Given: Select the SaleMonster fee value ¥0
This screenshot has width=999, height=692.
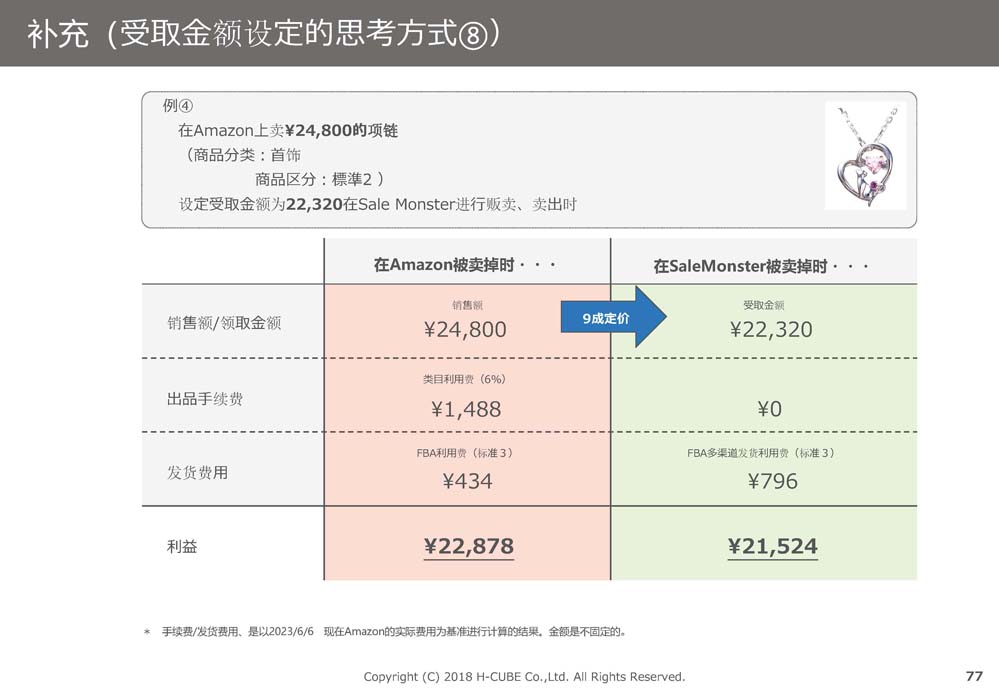Looking at the screenshot, I should tap(770, 409).
